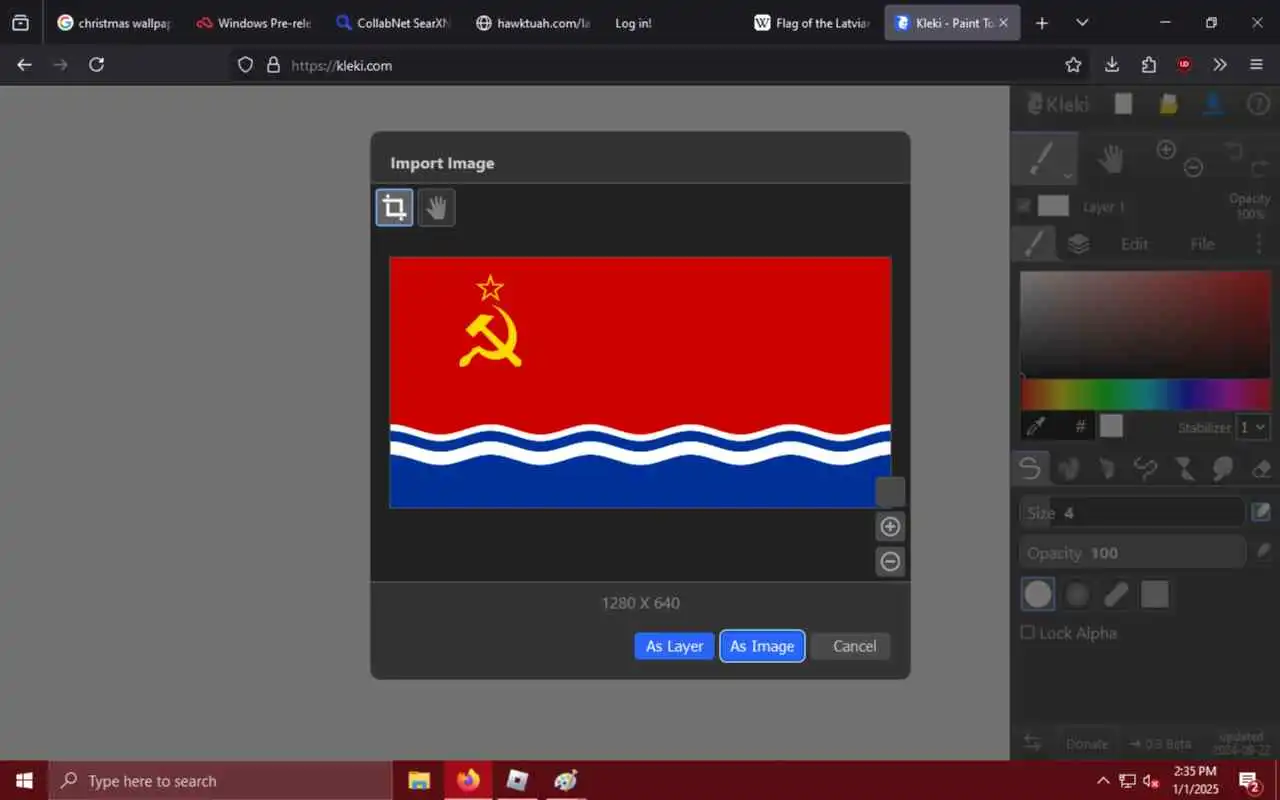
Task: Select the blend brush type
Action: 1068,467
